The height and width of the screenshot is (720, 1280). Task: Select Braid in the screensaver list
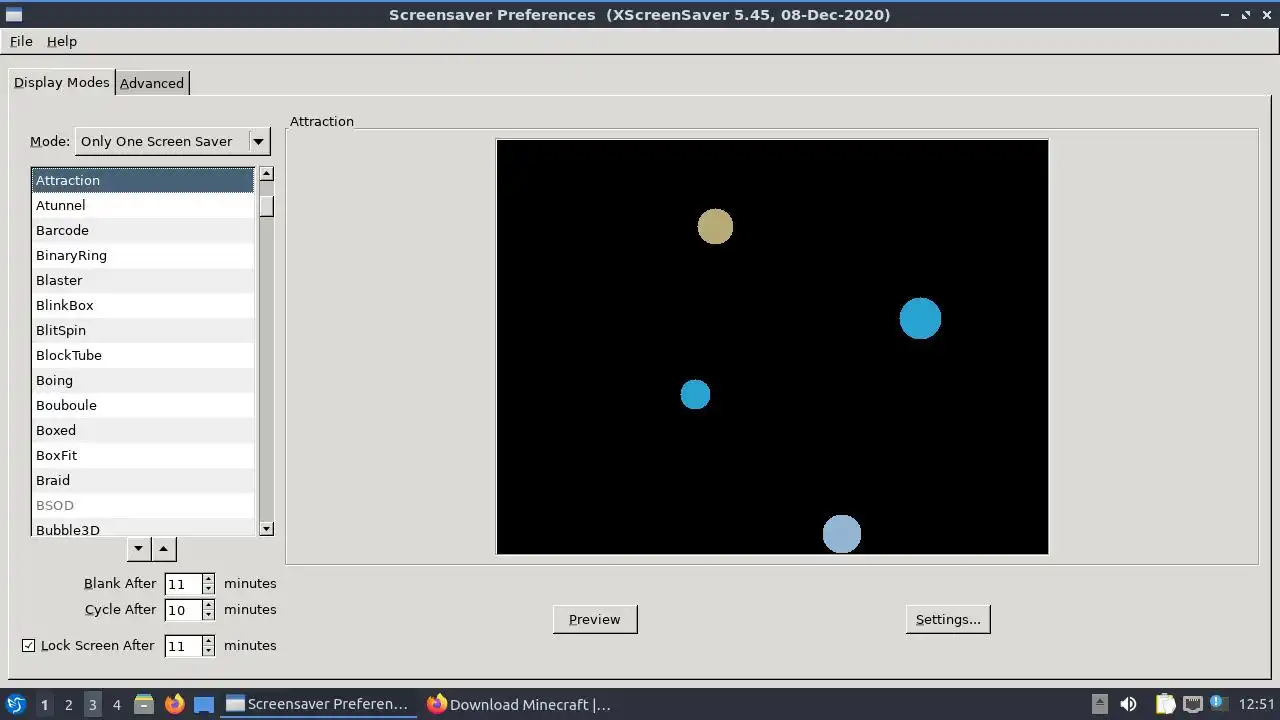coord(143,480)
